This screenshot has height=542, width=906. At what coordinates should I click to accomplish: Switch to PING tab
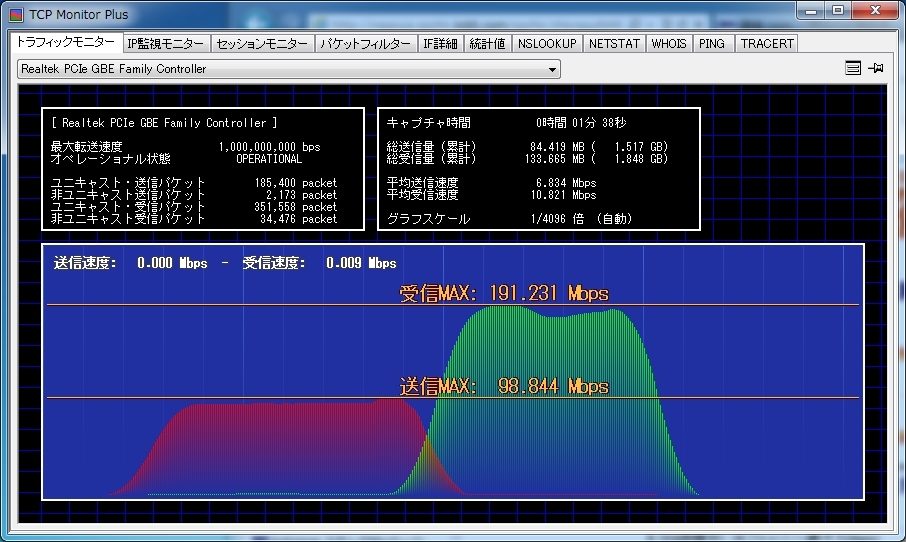(x=712, y=44)
